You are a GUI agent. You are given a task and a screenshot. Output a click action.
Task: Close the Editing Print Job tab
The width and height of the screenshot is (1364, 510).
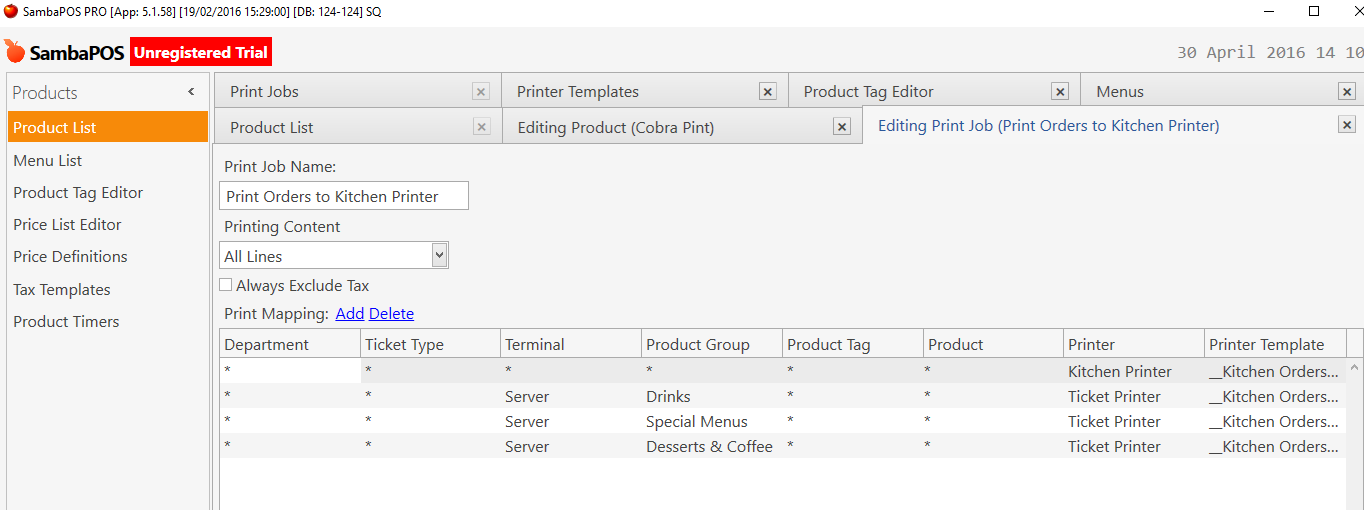(1347, 125)
